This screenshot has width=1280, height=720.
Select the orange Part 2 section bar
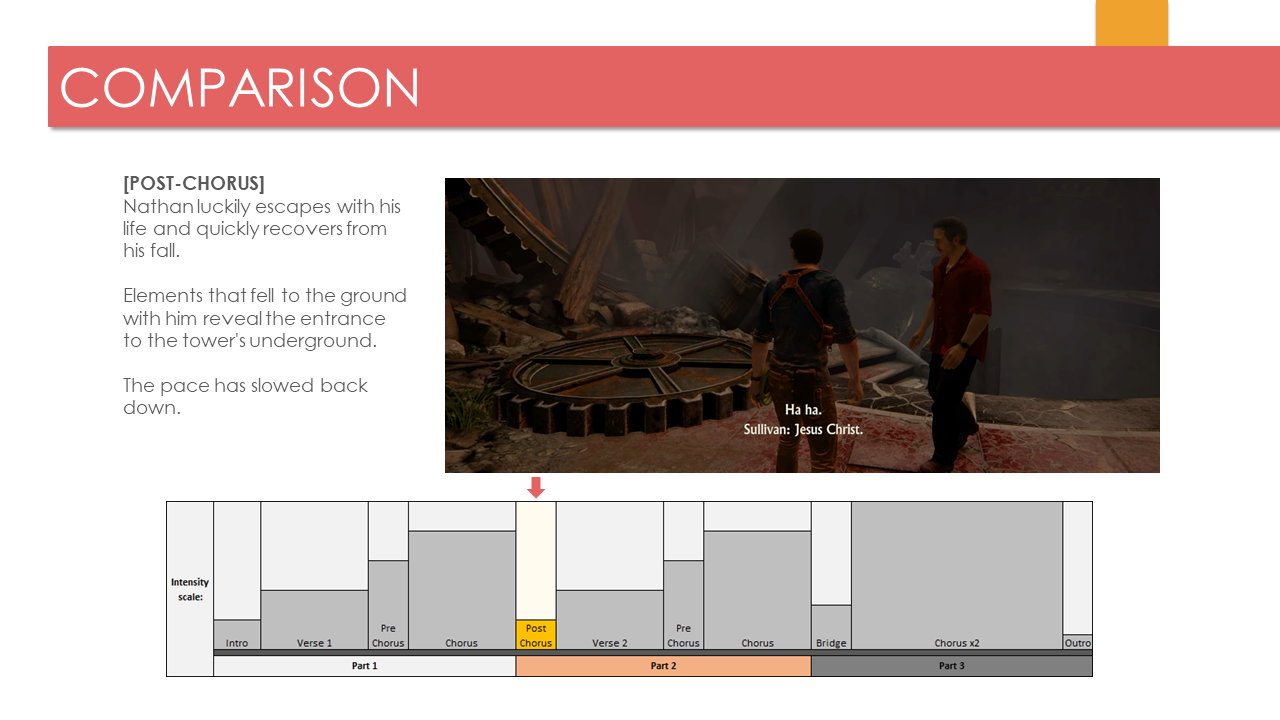click(x=663, y=666)
